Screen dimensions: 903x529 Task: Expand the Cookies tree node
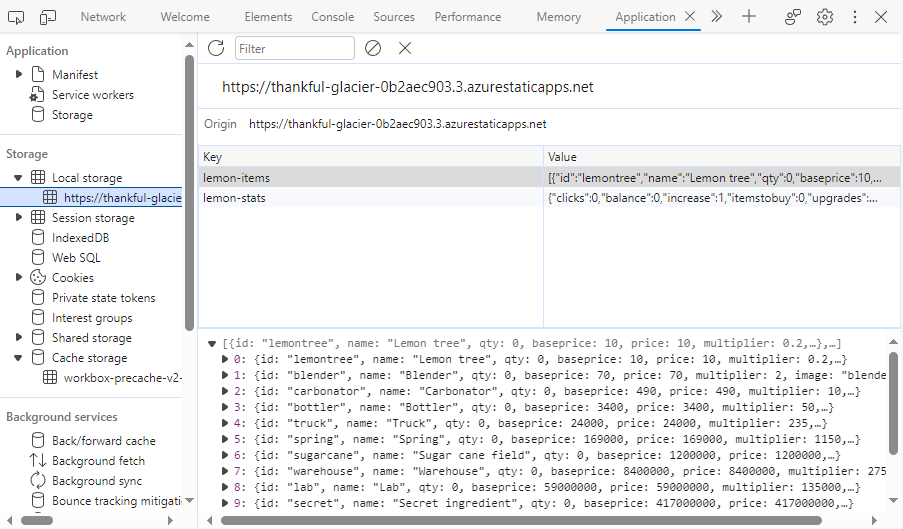point(18,277)
